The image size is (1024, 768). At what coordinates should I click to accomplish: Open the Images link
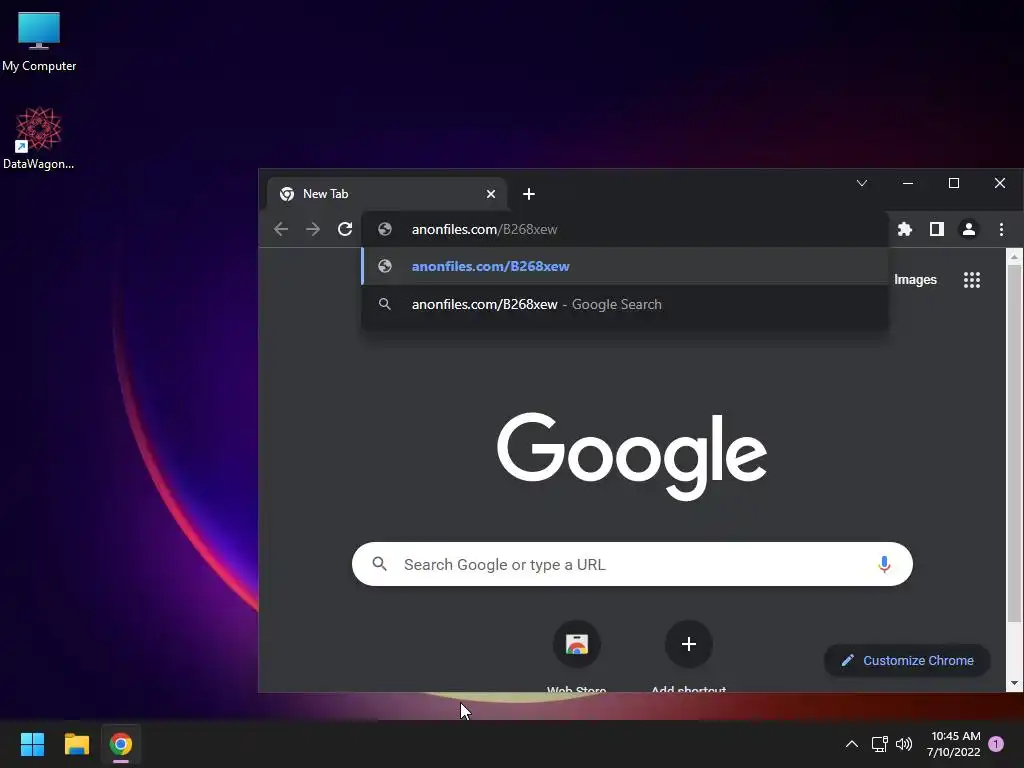(x=915, y=280)
